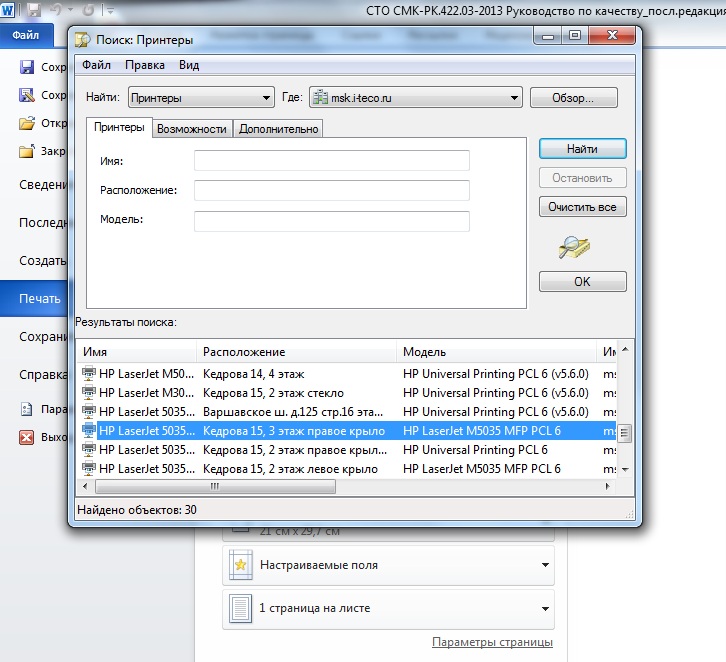726x662 pixels.
Task: Click the Open folder icon in Word backstage
Action: point(27,123)
